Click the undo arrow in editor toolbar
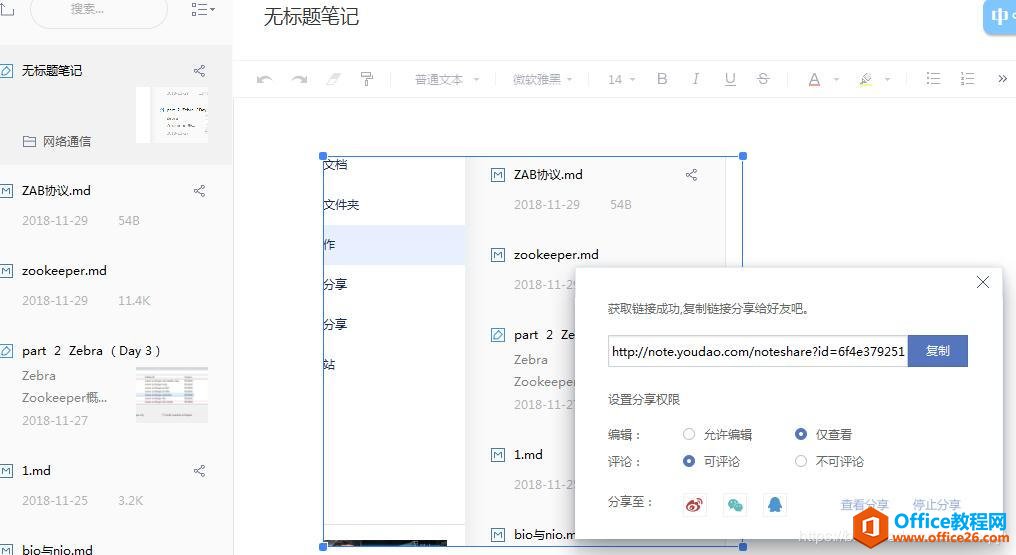 point(264,79)
